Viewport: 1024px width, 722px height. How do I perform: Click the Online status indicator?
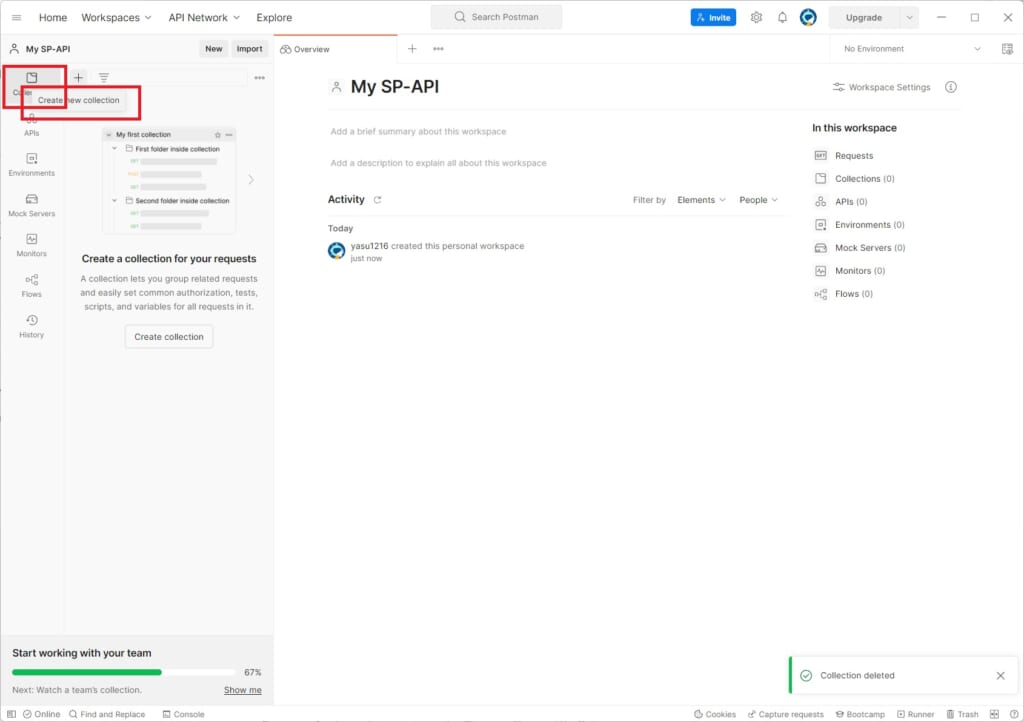pyautogui.click(x=41, y=714)
